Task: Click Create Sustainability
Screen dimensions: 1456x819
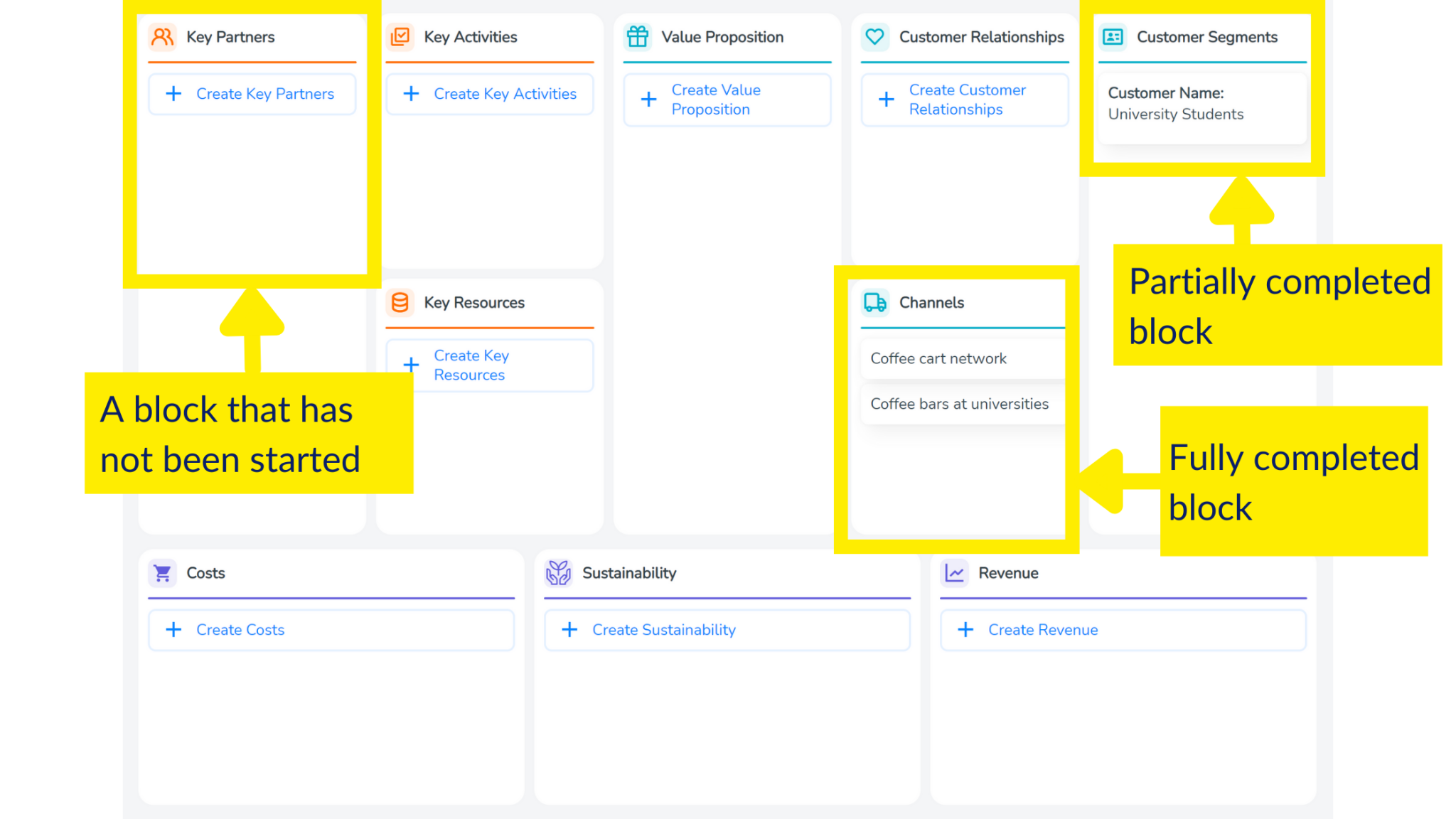Action: click(664, 629)
